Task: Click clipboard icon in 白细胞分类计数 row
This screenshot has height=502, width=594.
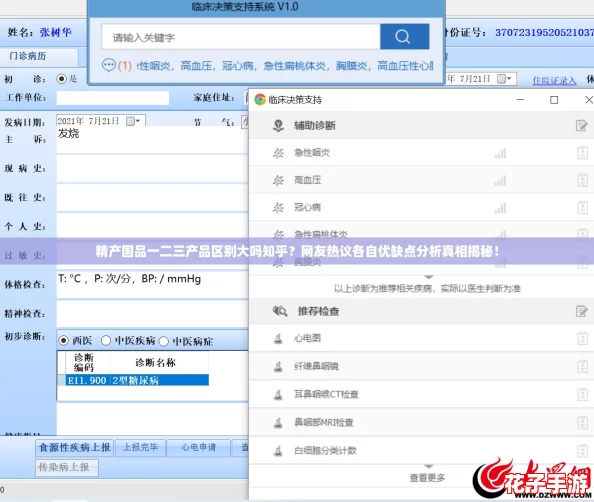Action: (x=582, y=450)
